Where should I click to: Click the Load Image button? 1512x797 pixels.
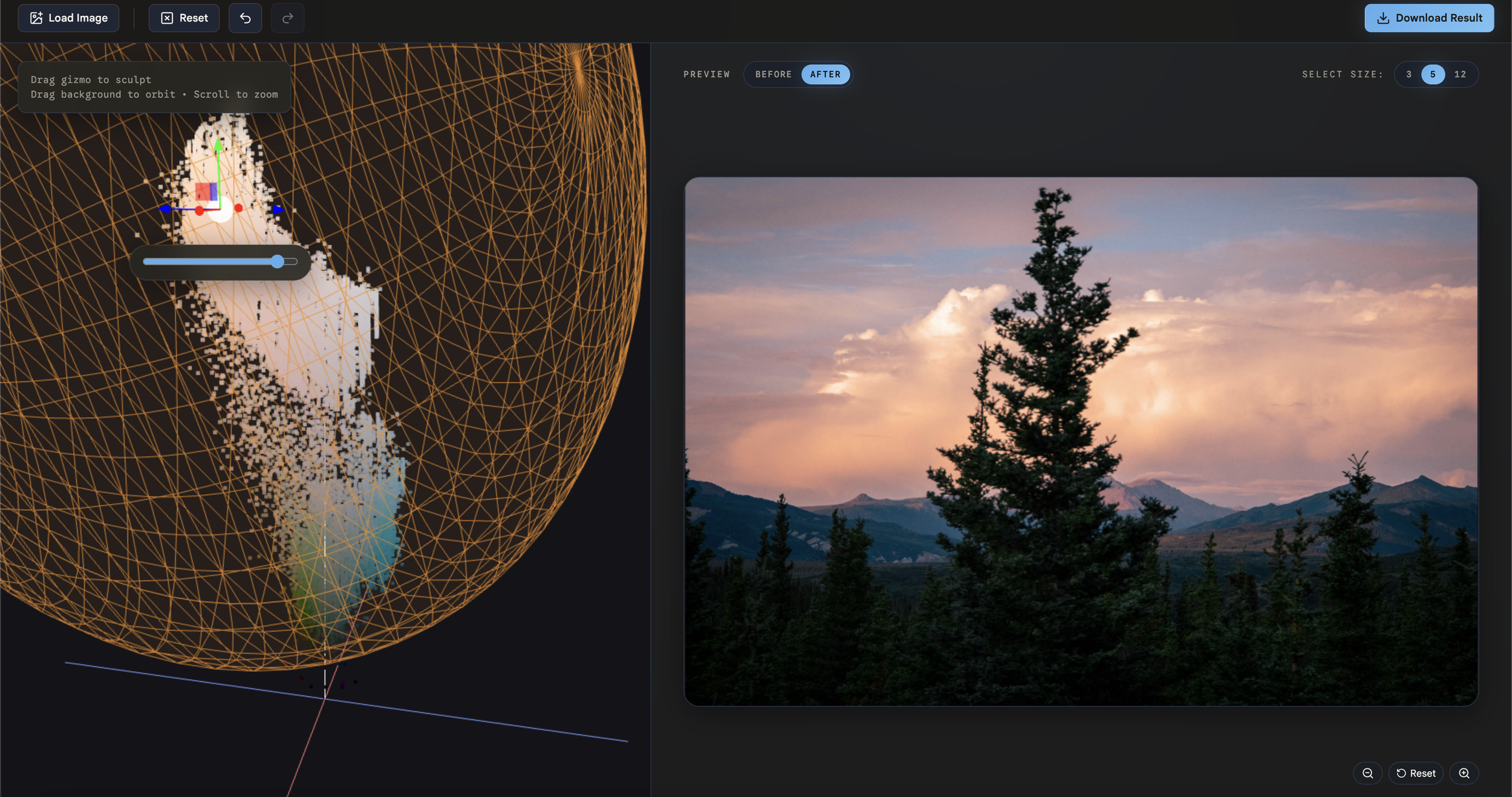[x=68, y=18]
